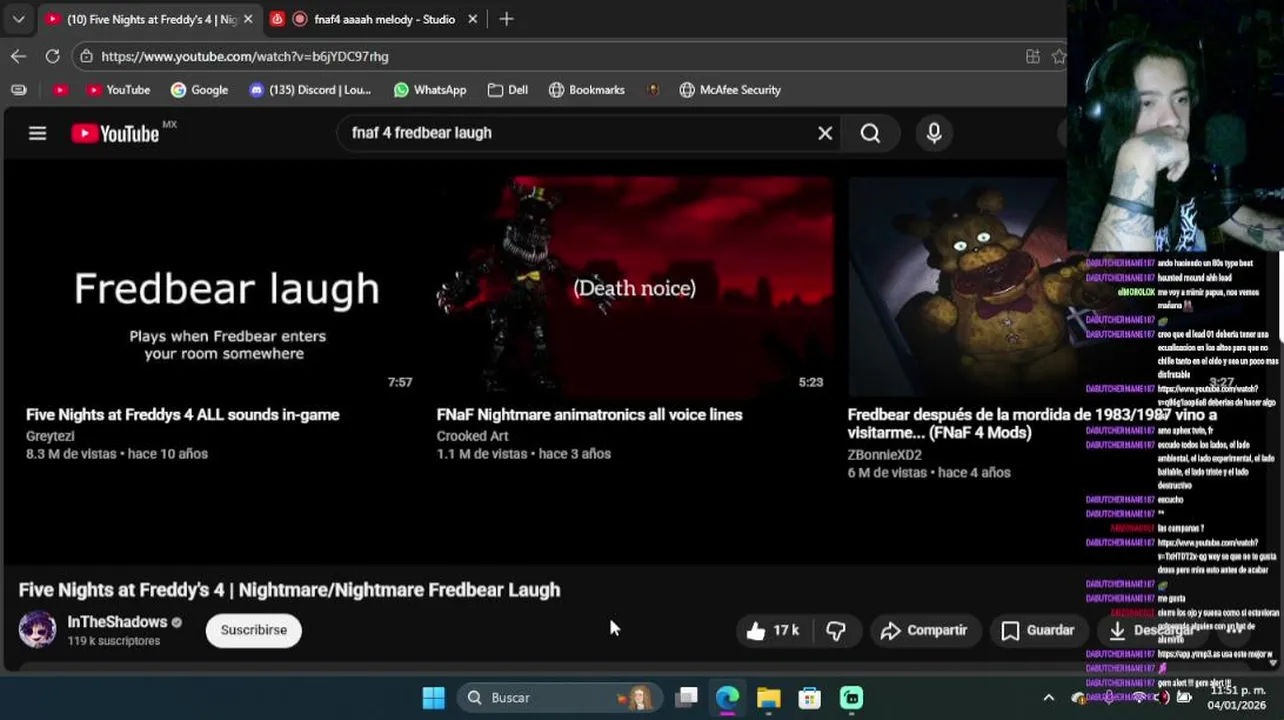Viewport: 1284px width, 720px height.
Task: Open the unlabeled red YouTube bookmark icon
Action: (x=60, y=90)
